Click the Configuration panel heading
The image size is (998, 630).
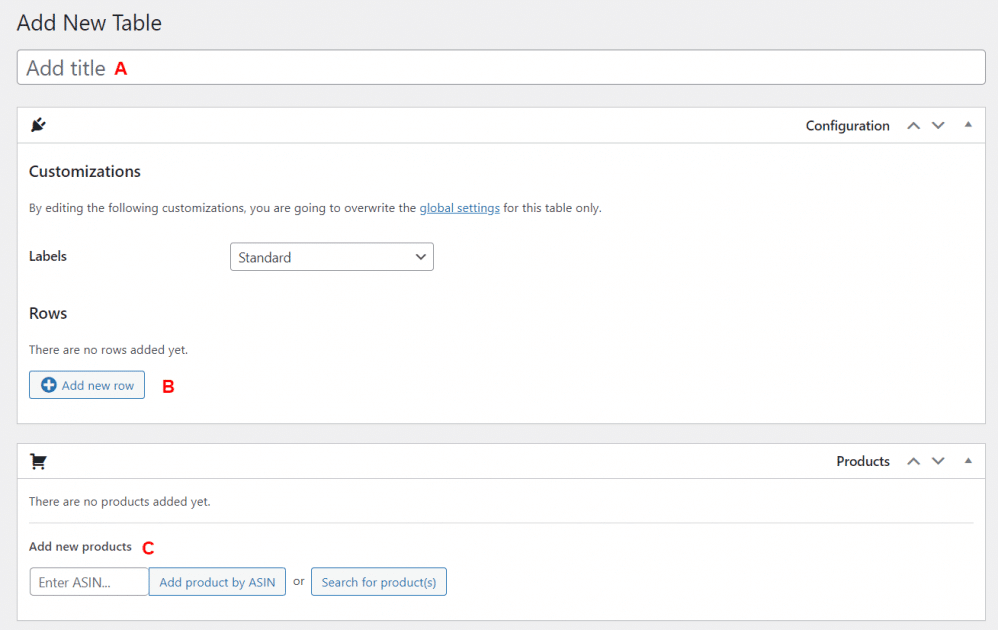pos(847,126)
